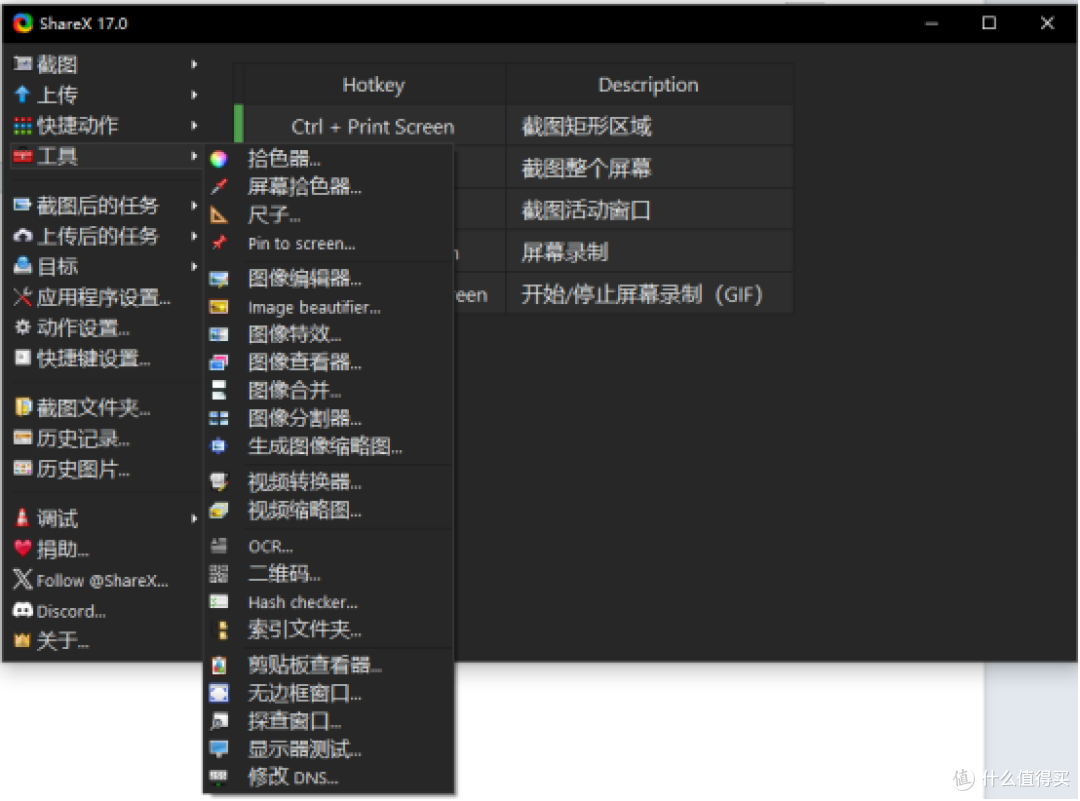Image resolution: width=1080 pixels, height=801 pixels.
Task: Select the 开始/停止屏幕录制 (GIF) row
Action: 649,295
